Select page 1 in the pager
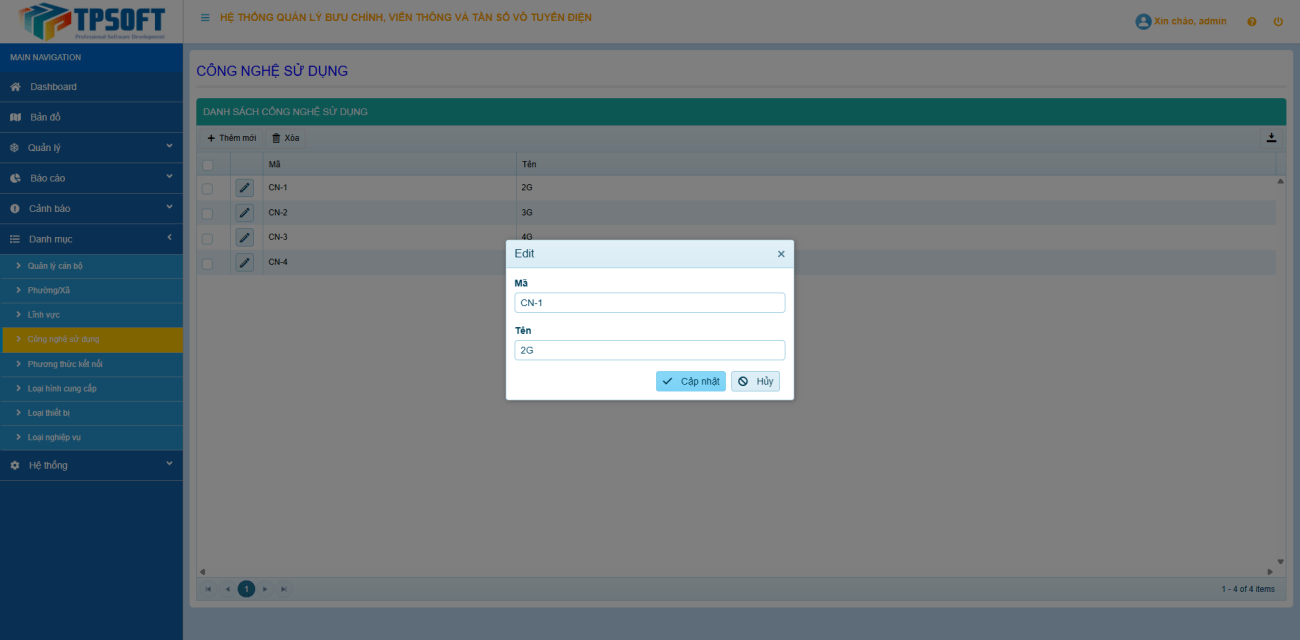This screenshot has height=640, width=1300. pyautogui.click(x=246, y=589)
